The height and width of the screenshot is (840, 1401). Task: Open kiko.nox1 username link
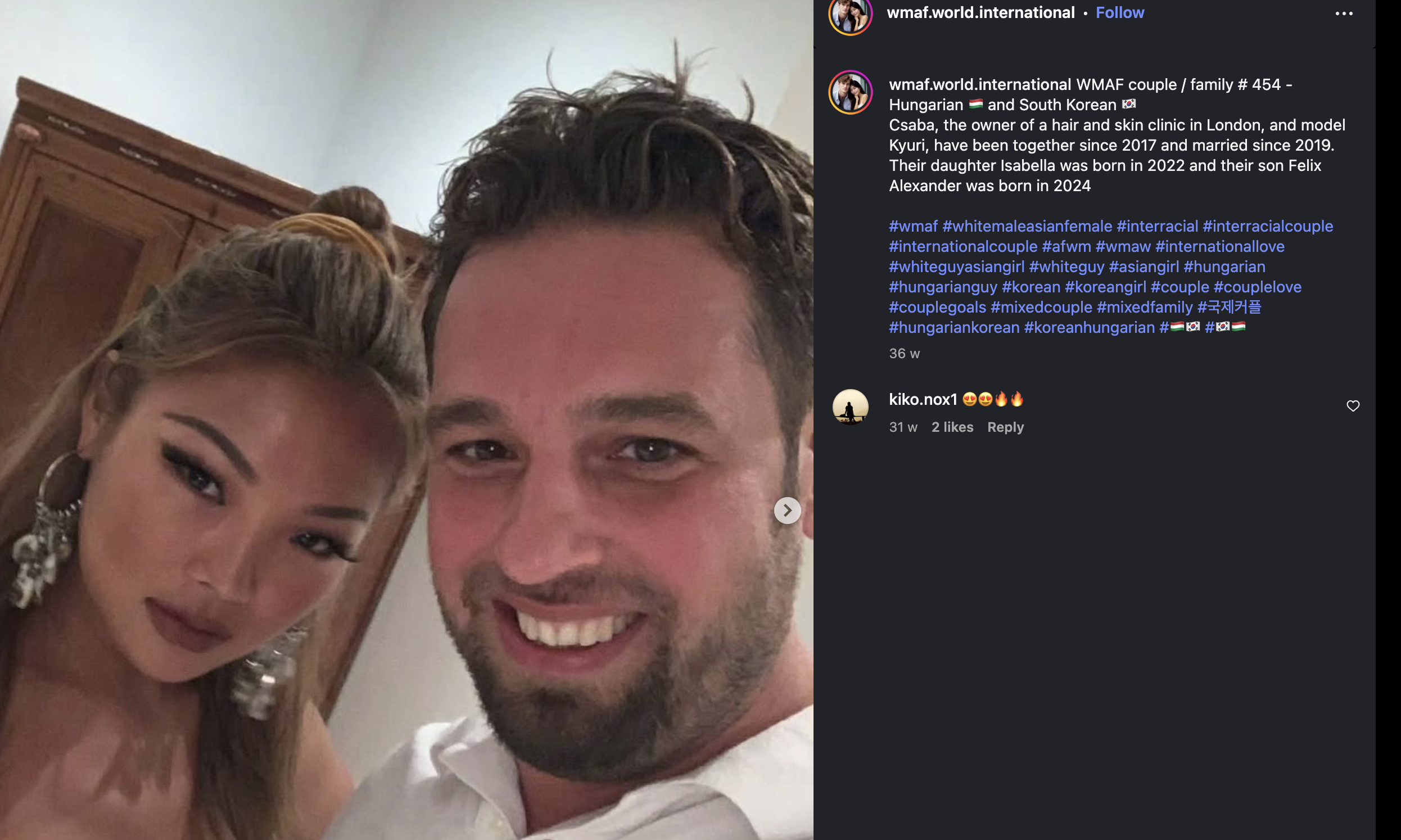(x=923, y=399)
